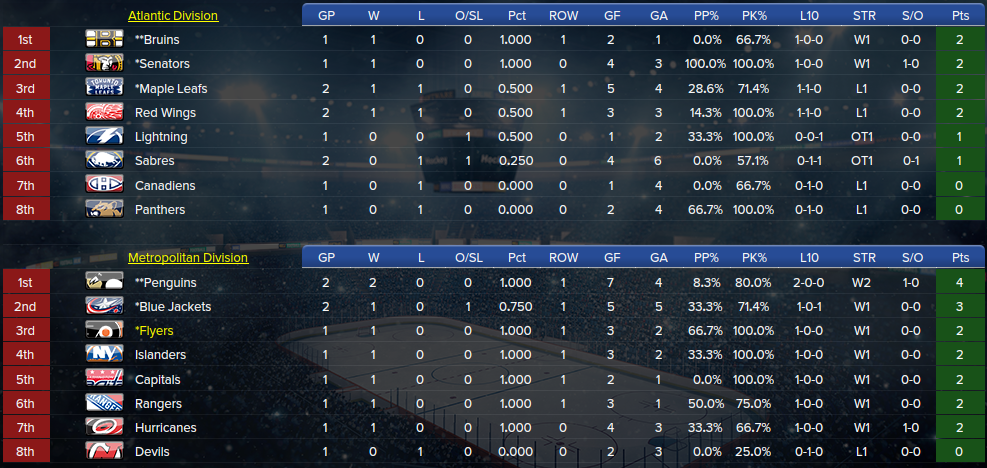
Task: Click the Sabres team name
Action: tap(154, 161)
